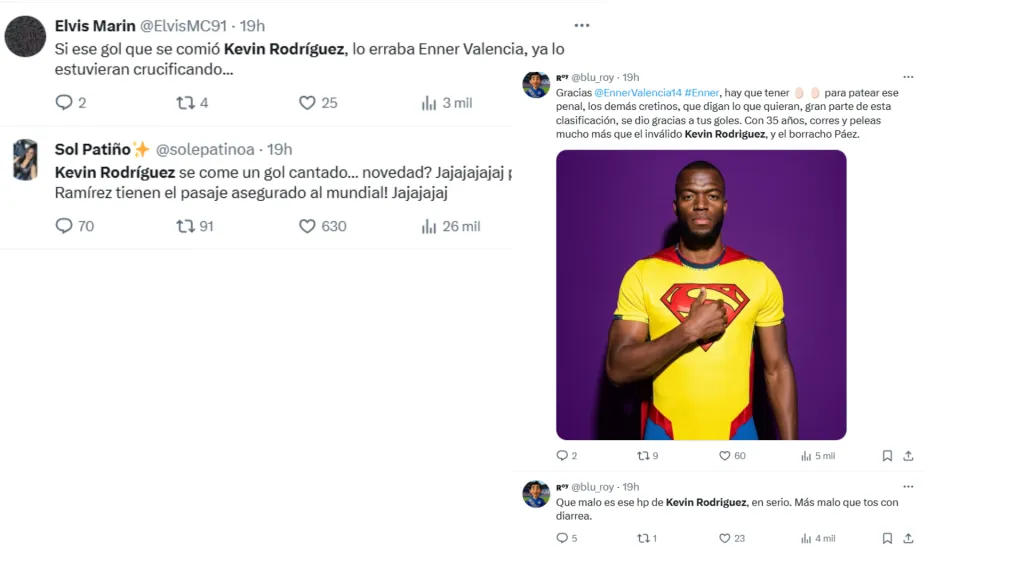
Task: Open Sol Patiño's profile via her display name
Action: click(94, 149)
